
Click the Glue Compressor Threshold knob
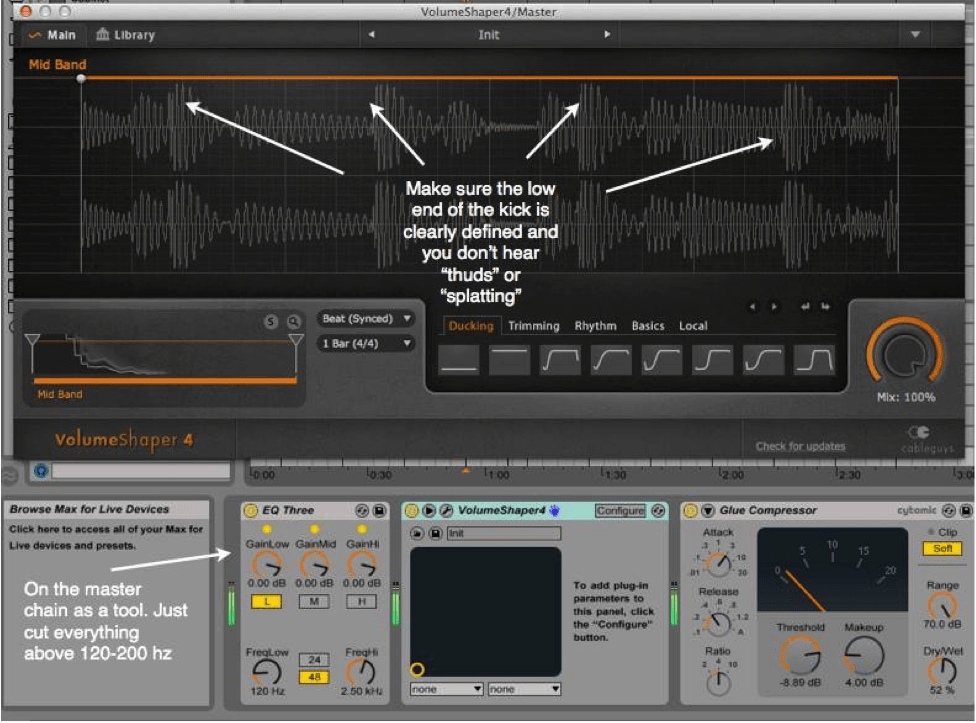[x=801, y=655]
